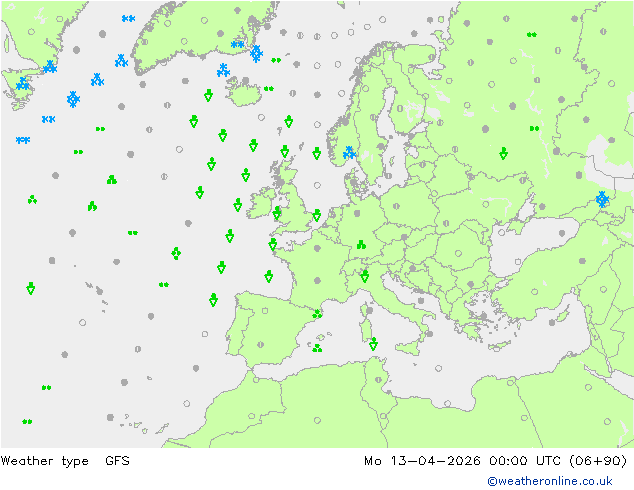Click the snow symbol just northwest of Iceland
Image resolution: width=634 pixels, height=490 pixels.
click(223, 70)
